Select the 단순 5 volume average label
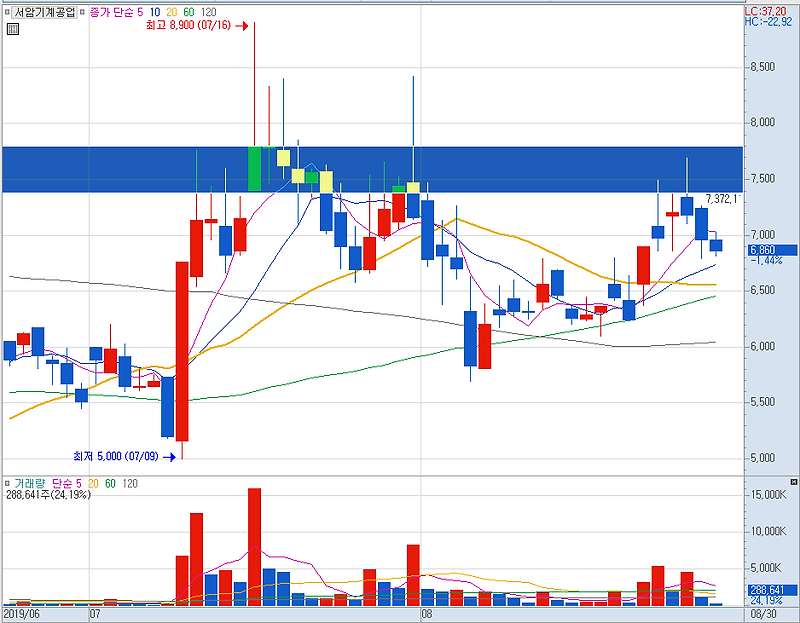 coord(67,483)
